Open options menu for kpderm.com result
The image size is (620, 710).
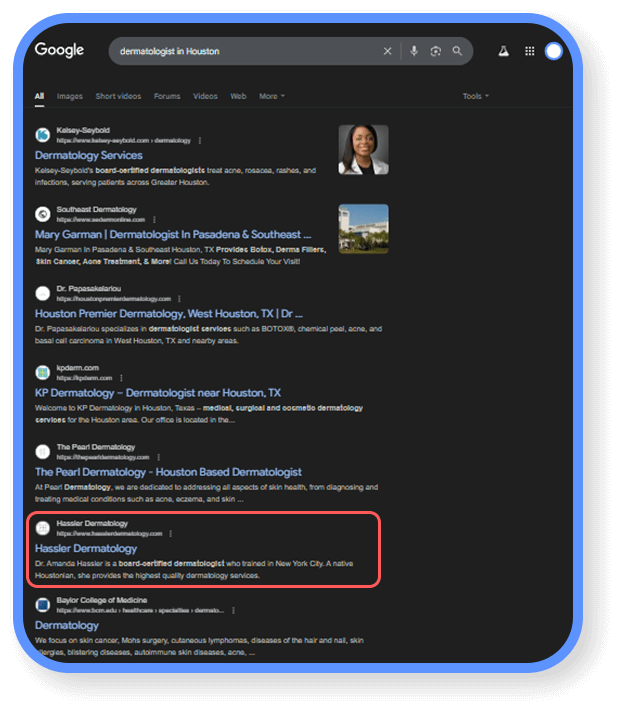coord(121,378)
